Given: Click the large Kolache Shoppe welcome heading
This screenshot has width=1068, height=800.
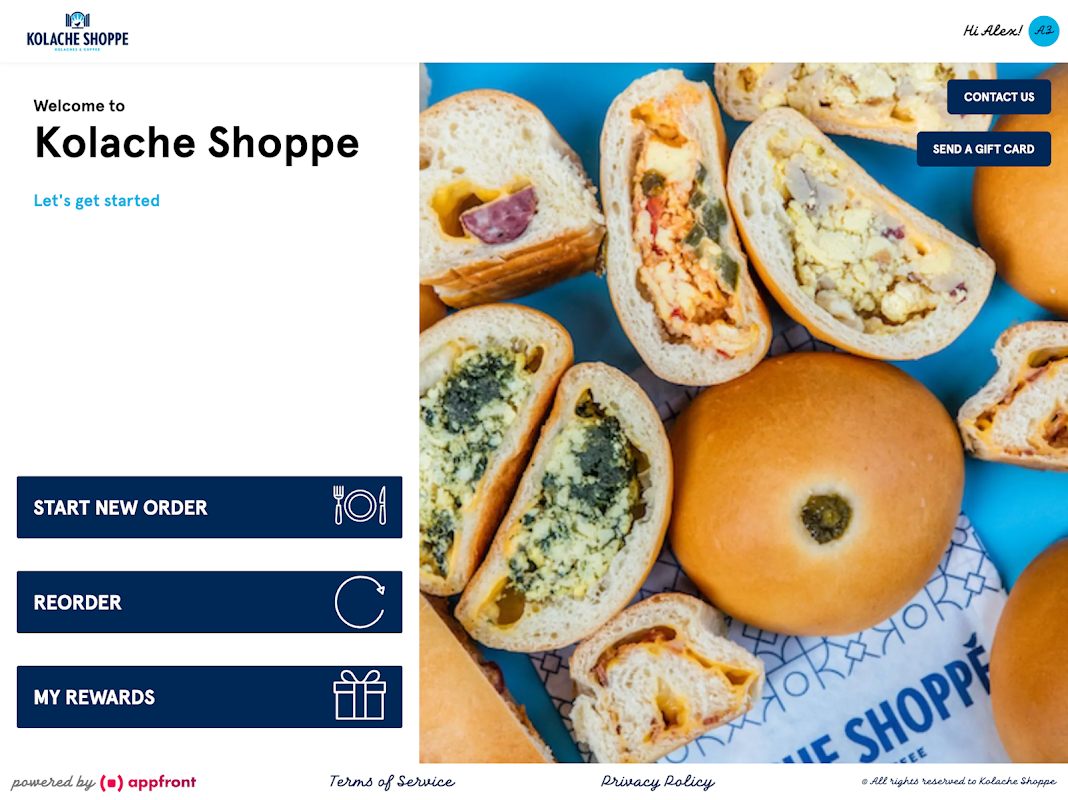Looking at the screenshot, I should coord(197,143).
